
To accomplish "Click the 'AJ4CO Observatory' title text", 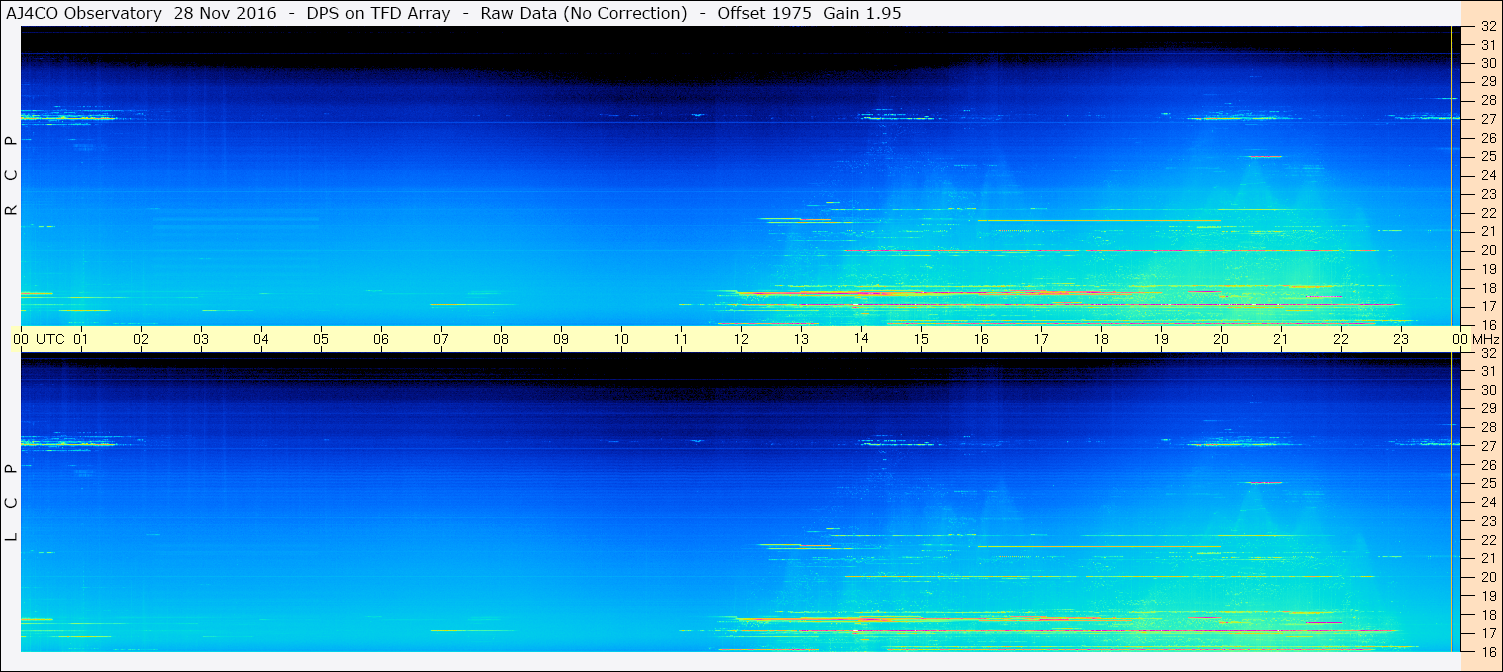I will pos(85,13).
